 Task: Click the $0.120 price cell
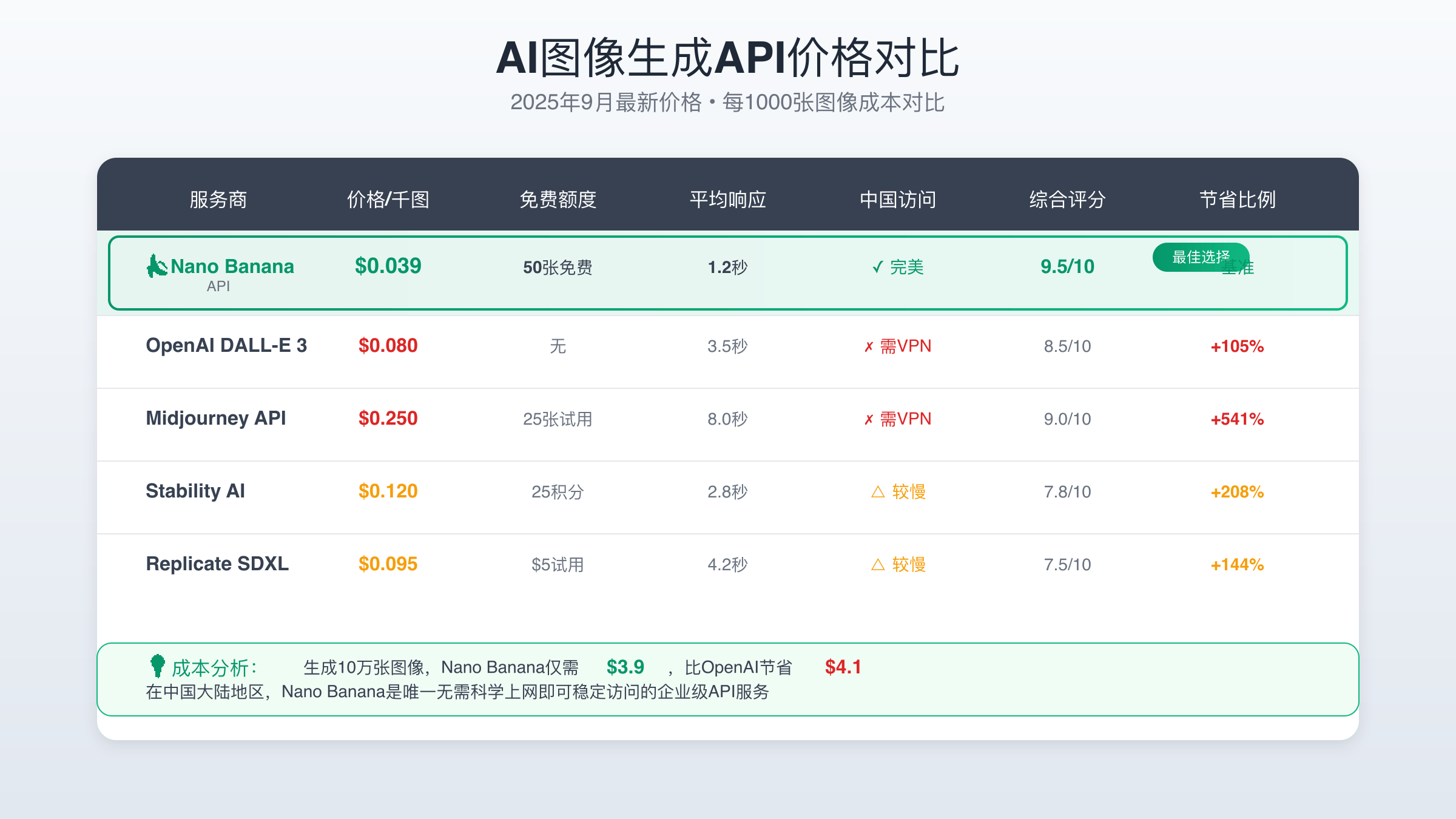pos(388,491)
